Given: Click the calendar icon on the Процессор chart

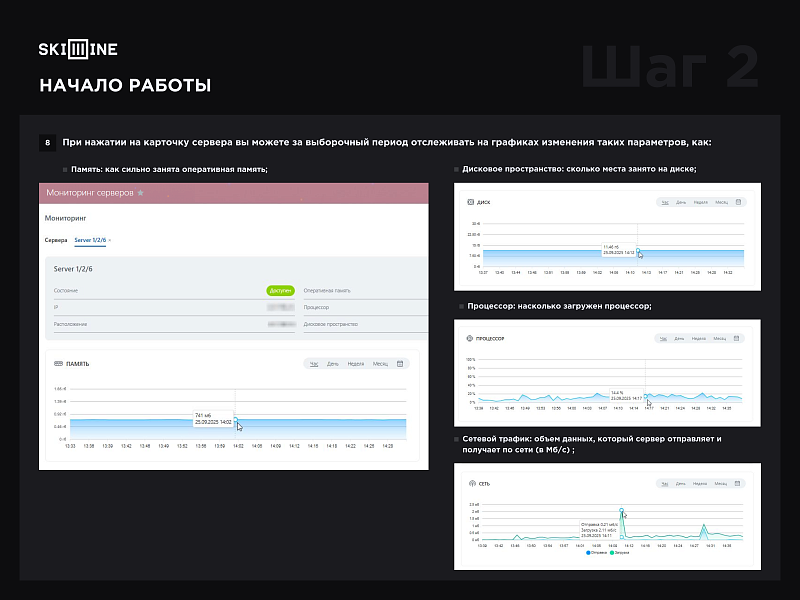Looking at the screenshot, I should (738, 340).
